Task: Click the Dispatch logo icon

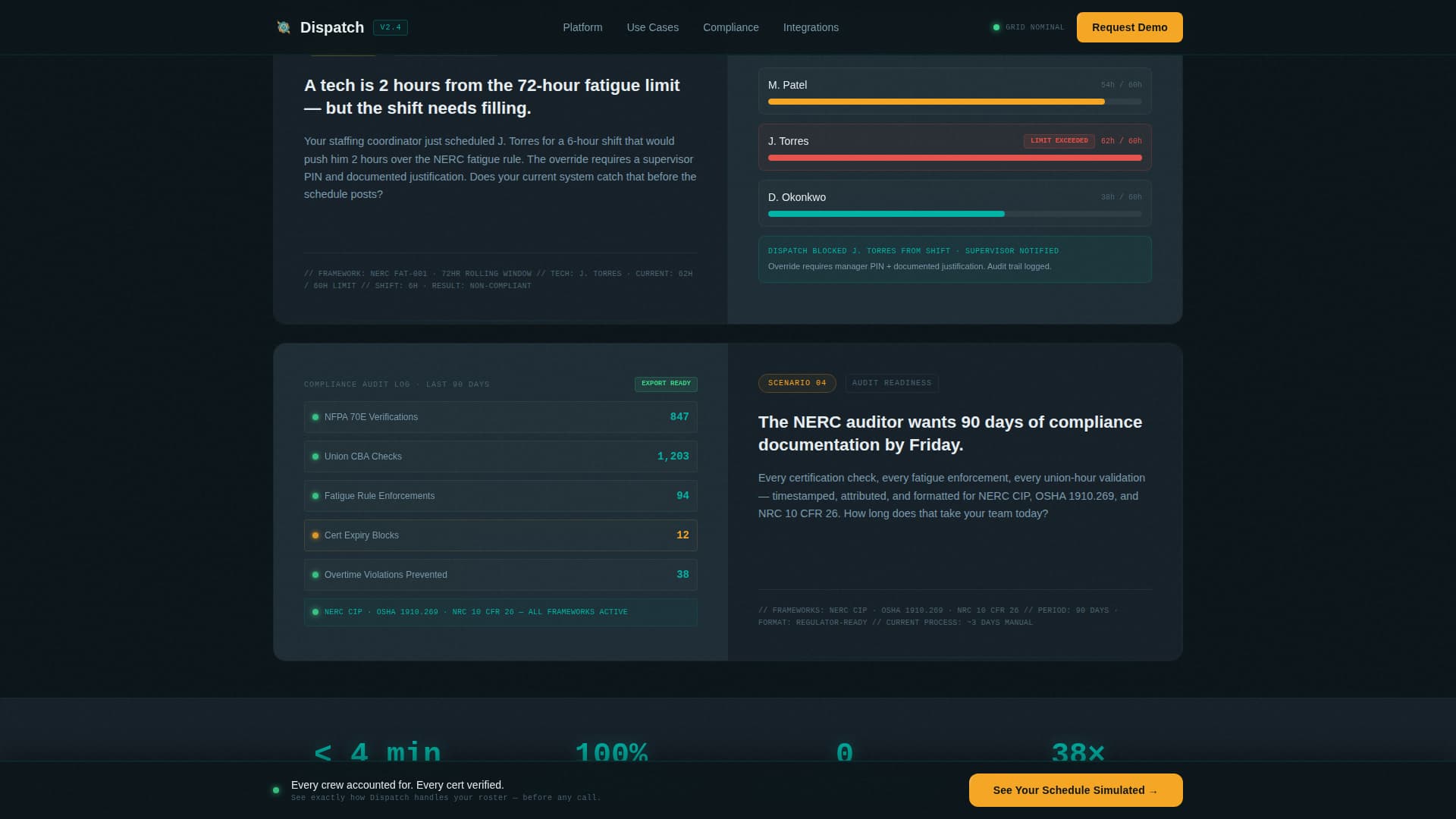Action: tap(284, 27)
